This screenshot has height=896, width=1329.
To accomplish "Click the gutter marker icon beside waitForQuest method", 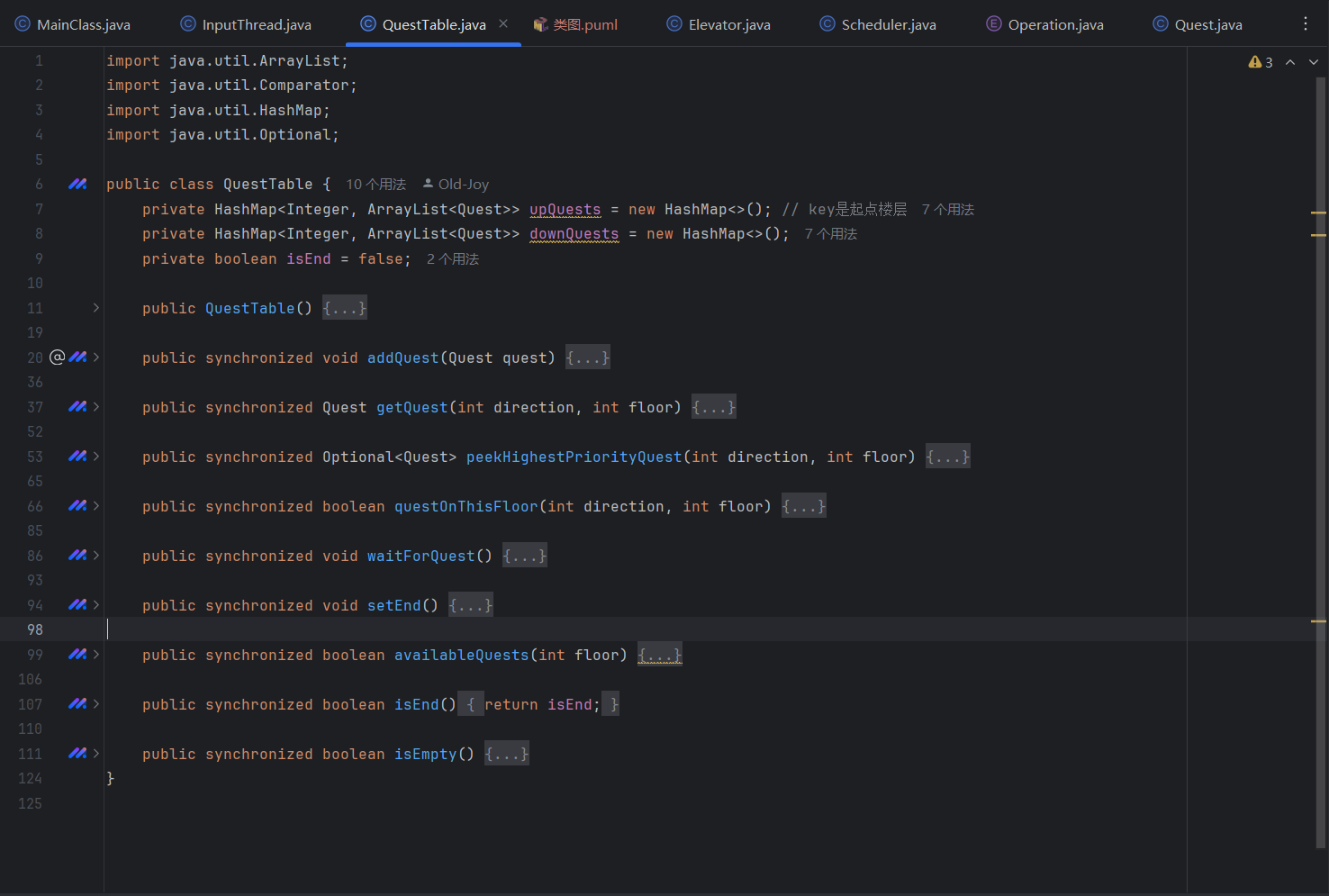I will [x=77, y=556].
